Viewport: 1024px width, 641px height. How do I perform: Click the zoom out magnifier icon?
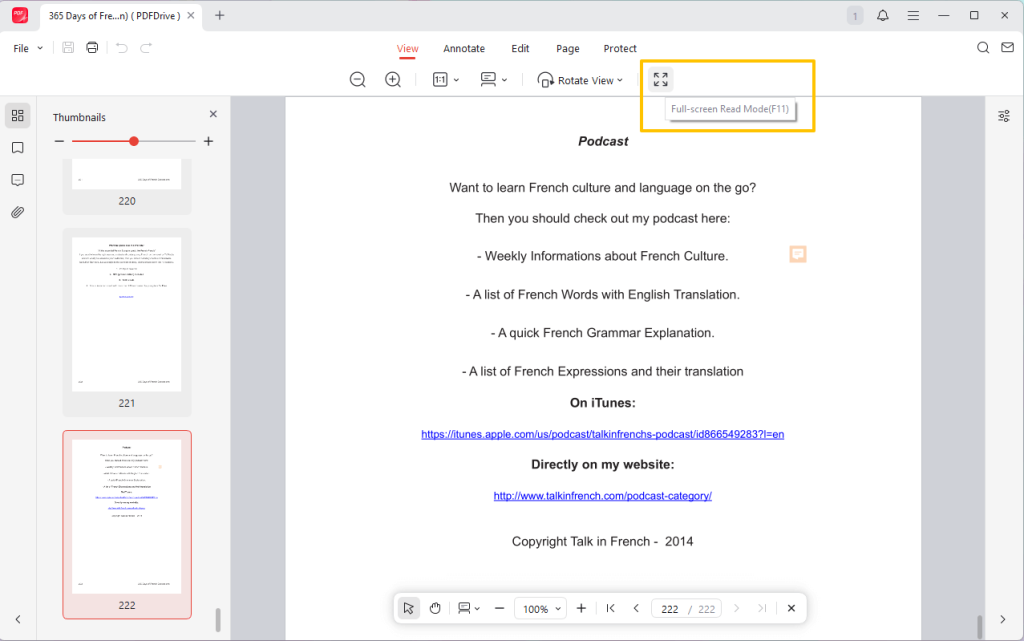click(x=357, y=80)
